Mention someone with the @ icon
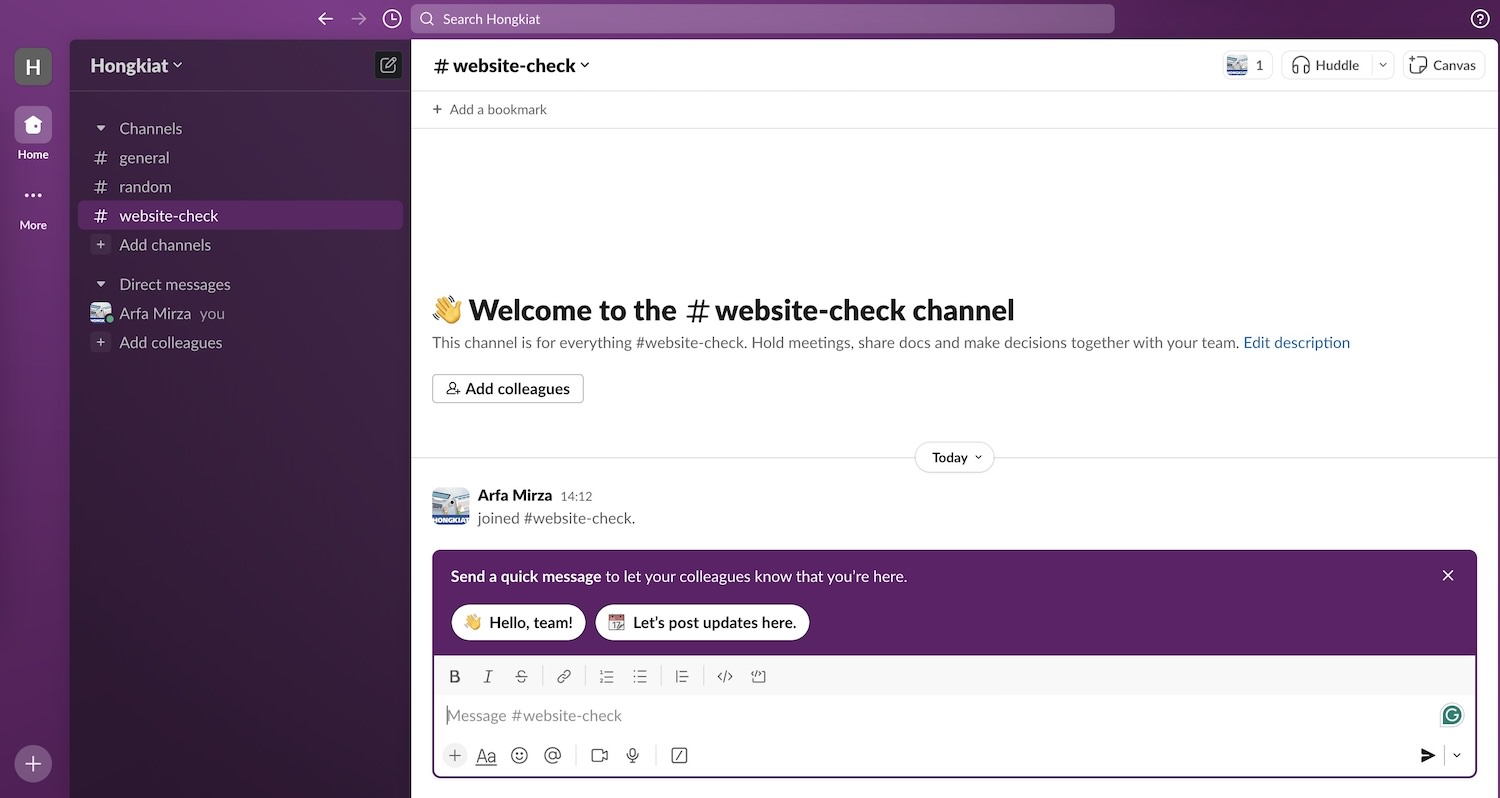The height and width of the screenshot is (798, 1500). (552, 755)
